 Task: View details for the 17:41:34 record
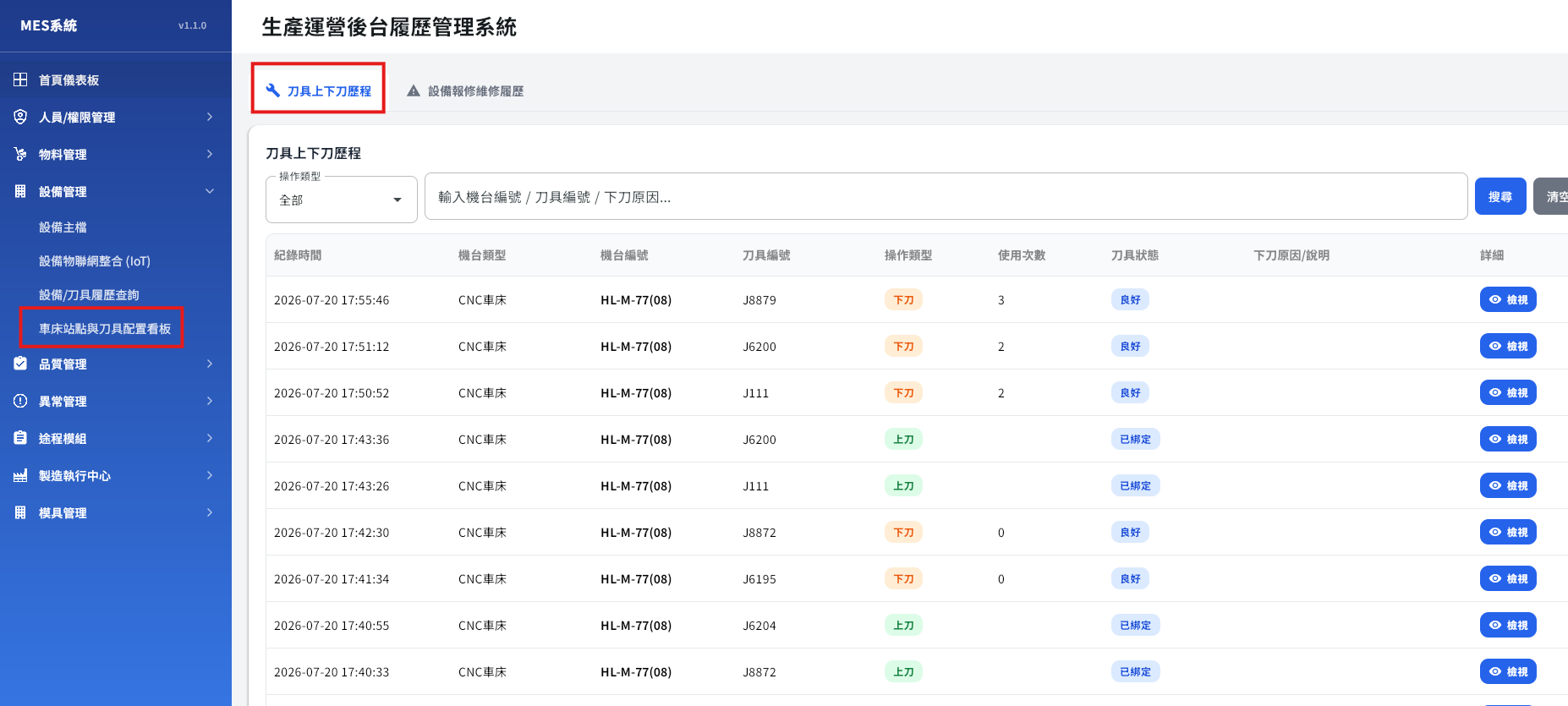tap(1508, 578)
